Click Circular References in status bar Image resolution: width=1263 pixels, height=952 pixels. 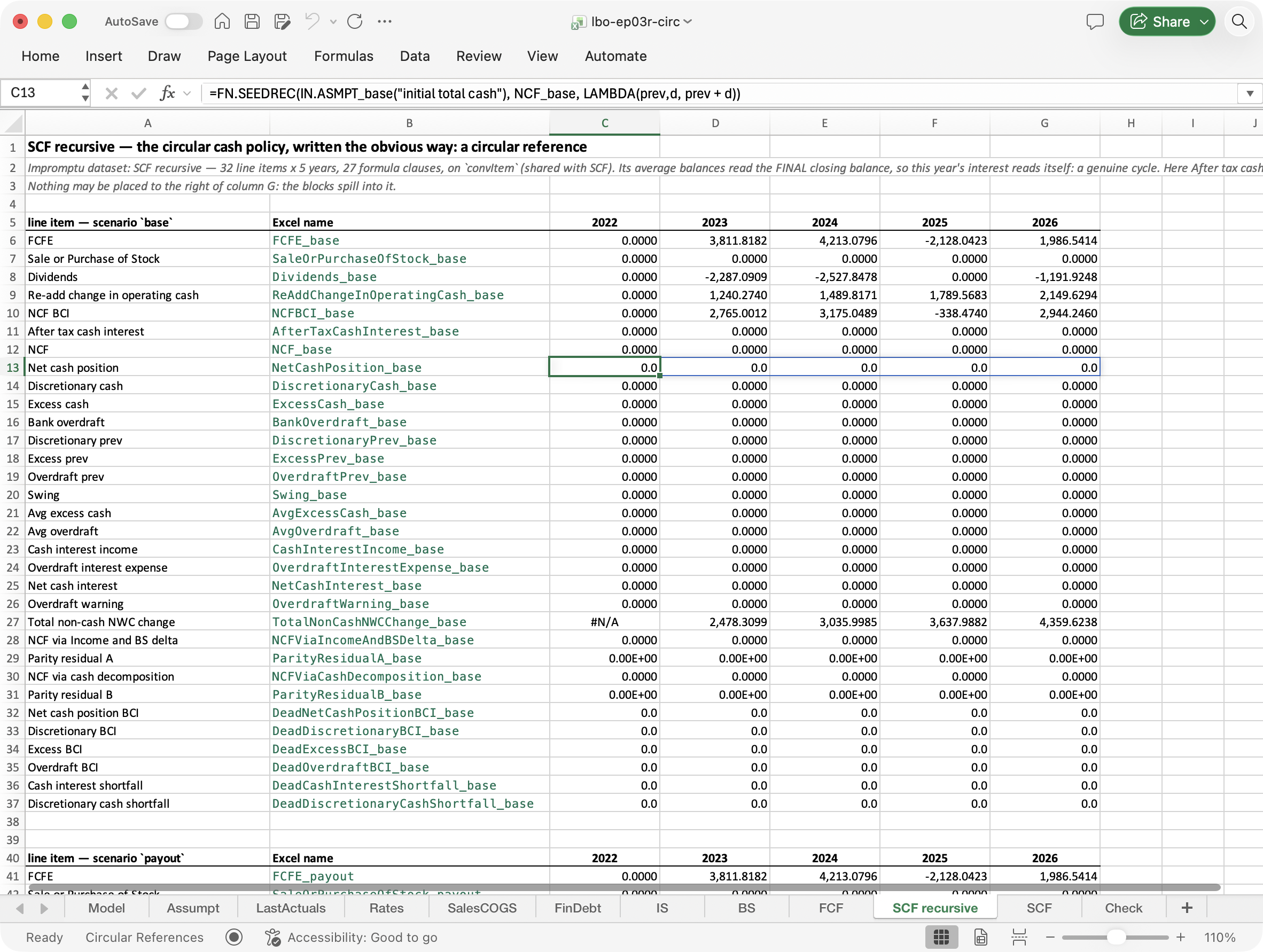click(x=144, y=937)
